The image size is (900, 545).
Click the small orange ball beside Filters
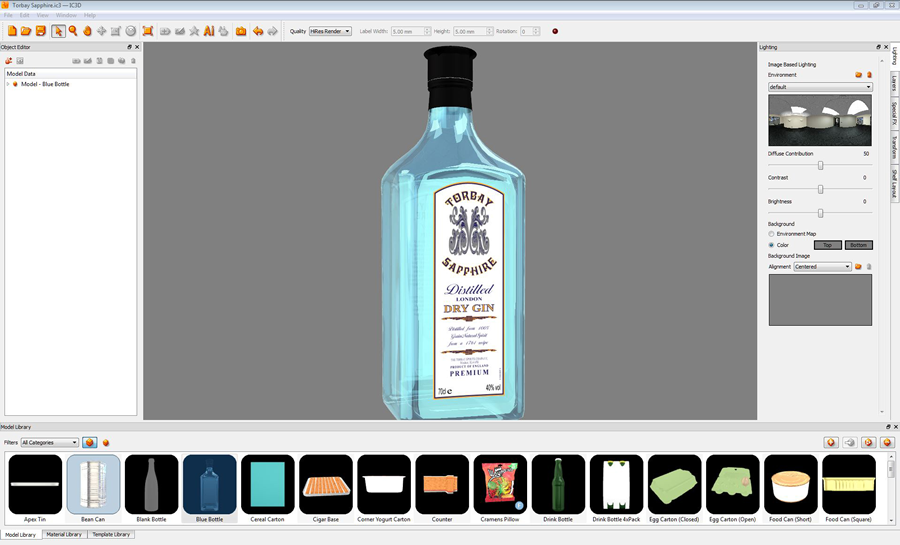pyautogui.click(x=106, y=443)
